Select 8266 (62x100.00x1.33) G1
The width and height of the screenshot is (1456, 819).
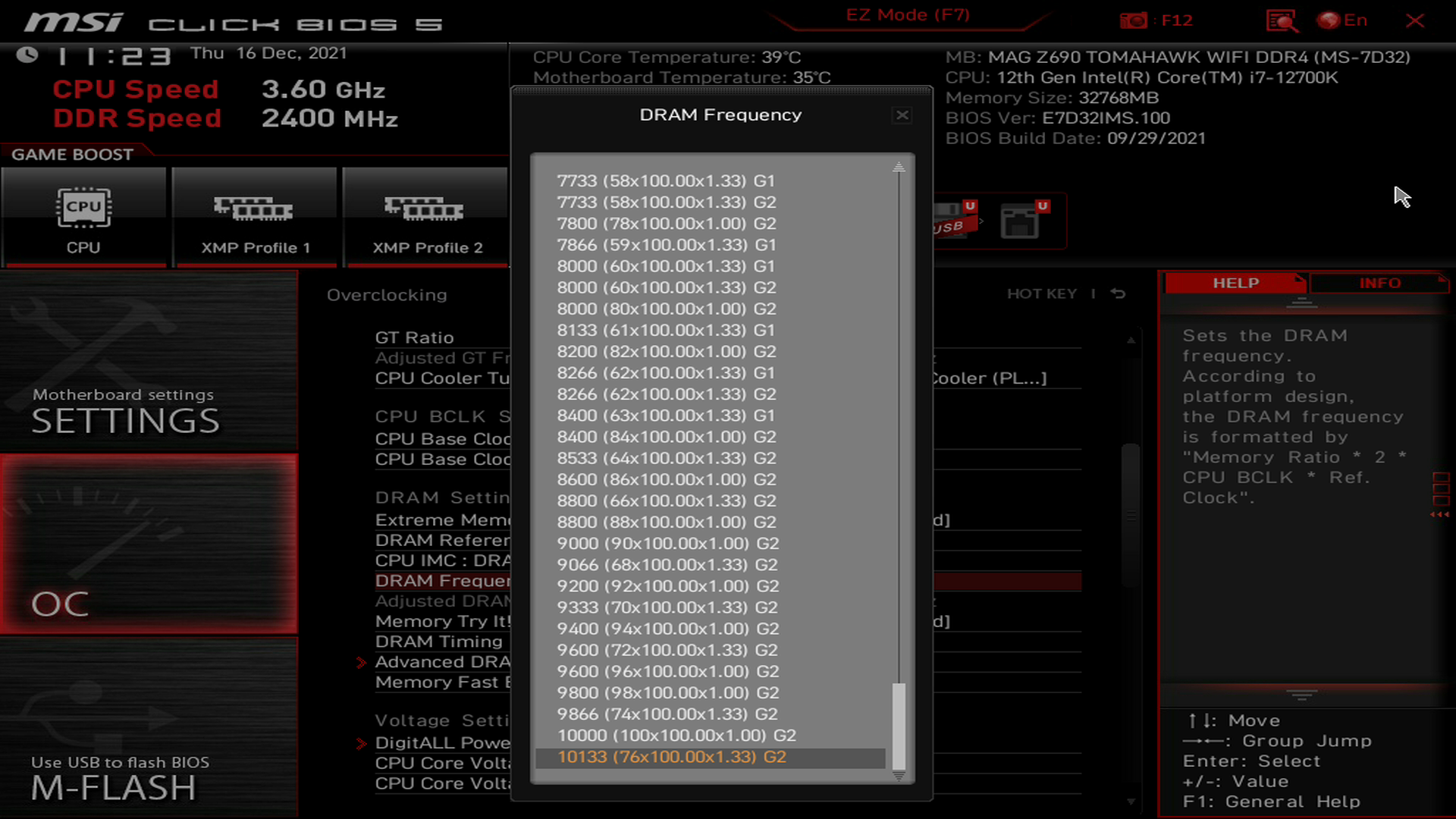(666, 372)
